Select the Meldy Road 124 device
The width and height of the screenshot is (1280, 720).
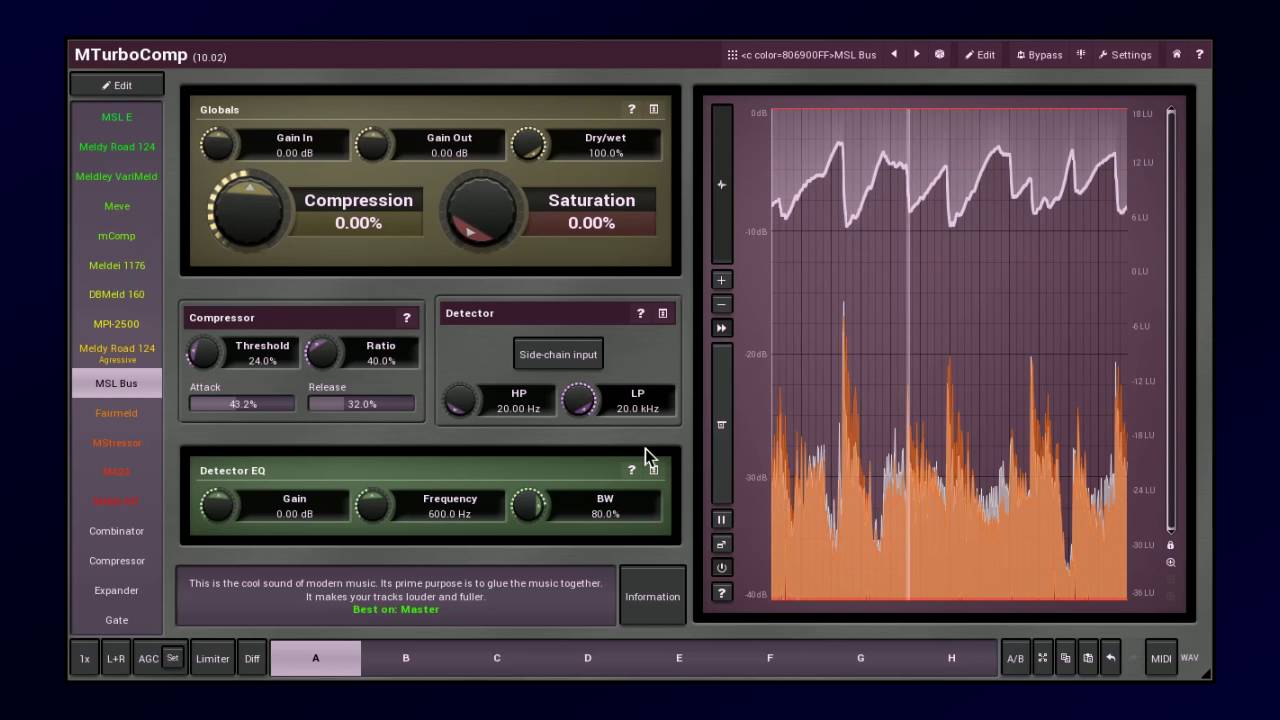(x=117, y=147)
